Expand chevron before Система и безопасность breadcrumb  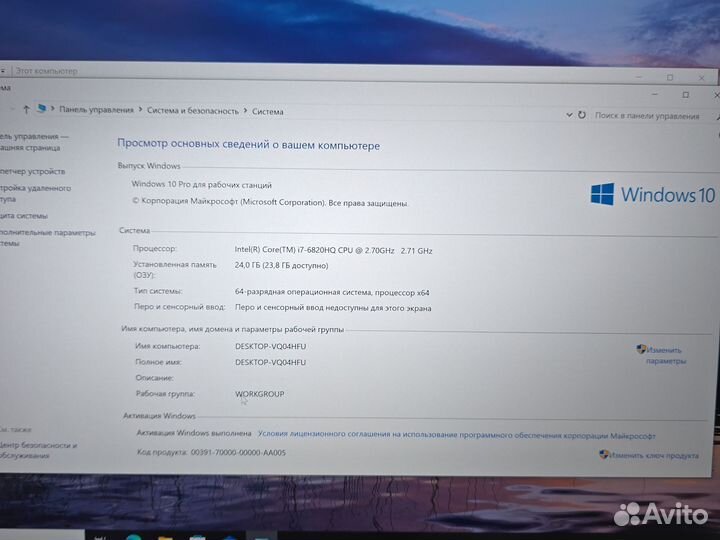(x=141, y=110)
